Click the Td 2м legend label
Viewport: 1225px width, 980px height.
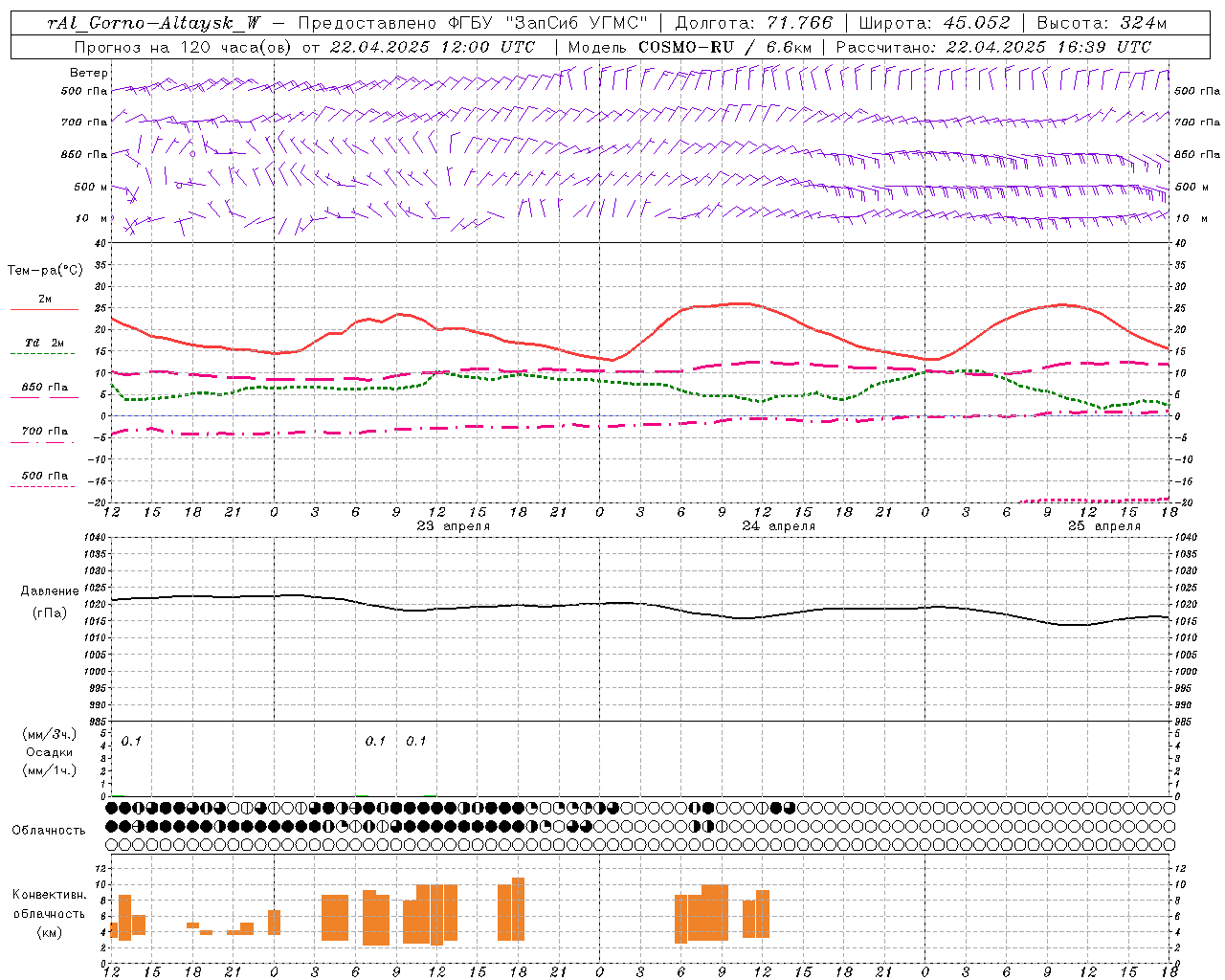point(44,343)
